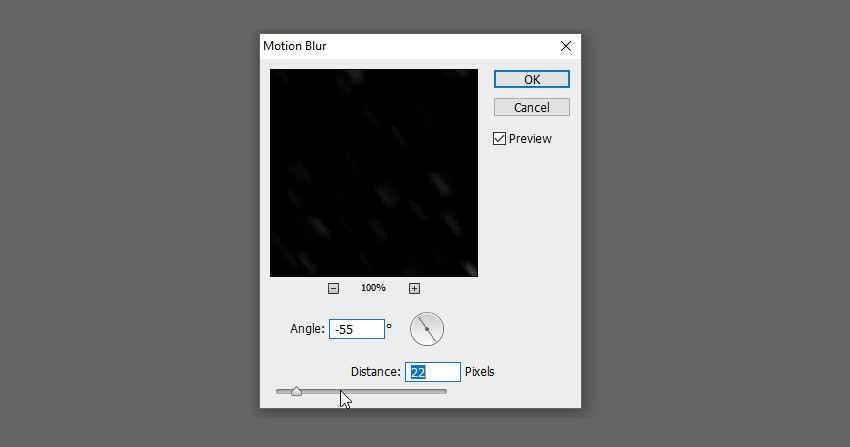The height and width of the screenshot is (447, 850).
Task: Click the Angle label
Action: [x=307, y=329]
